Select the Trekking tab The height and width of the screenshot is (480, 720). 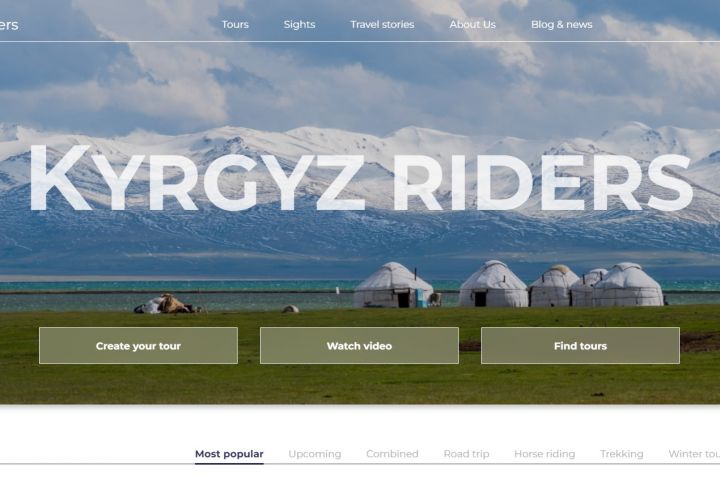[621, 454]
